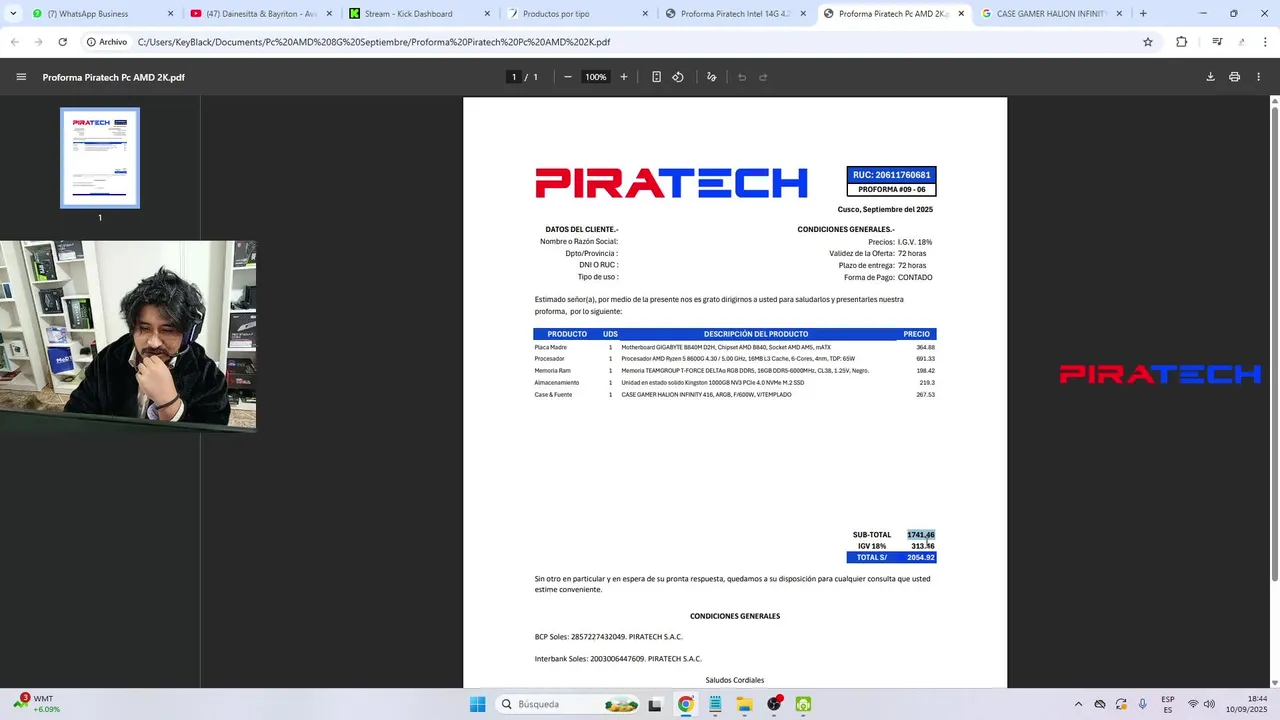Viewport: 1280px width, 720px height.
Task: Open the media control icon in Chrome toolbar
Action: tap(1217, 42)
